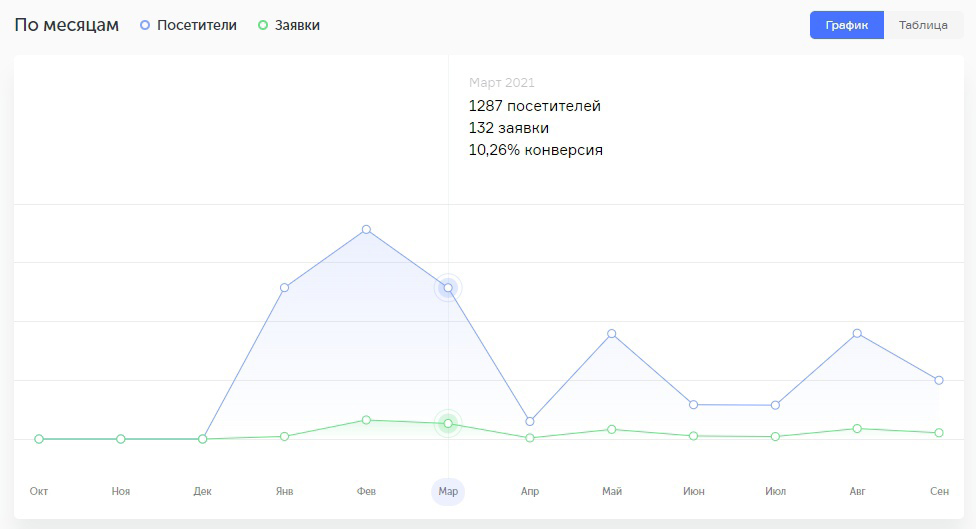The width and height of the screenshot is (976, 529).
Task: Select the Июл month label
Action: [776, 491]
